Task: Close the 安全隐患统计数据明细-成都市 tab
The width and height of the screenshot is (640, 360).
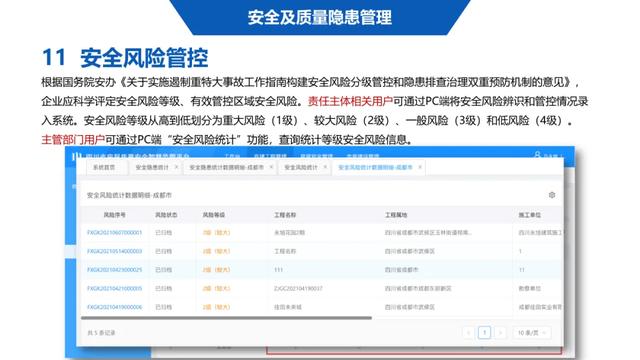Action: click(271, 167)
